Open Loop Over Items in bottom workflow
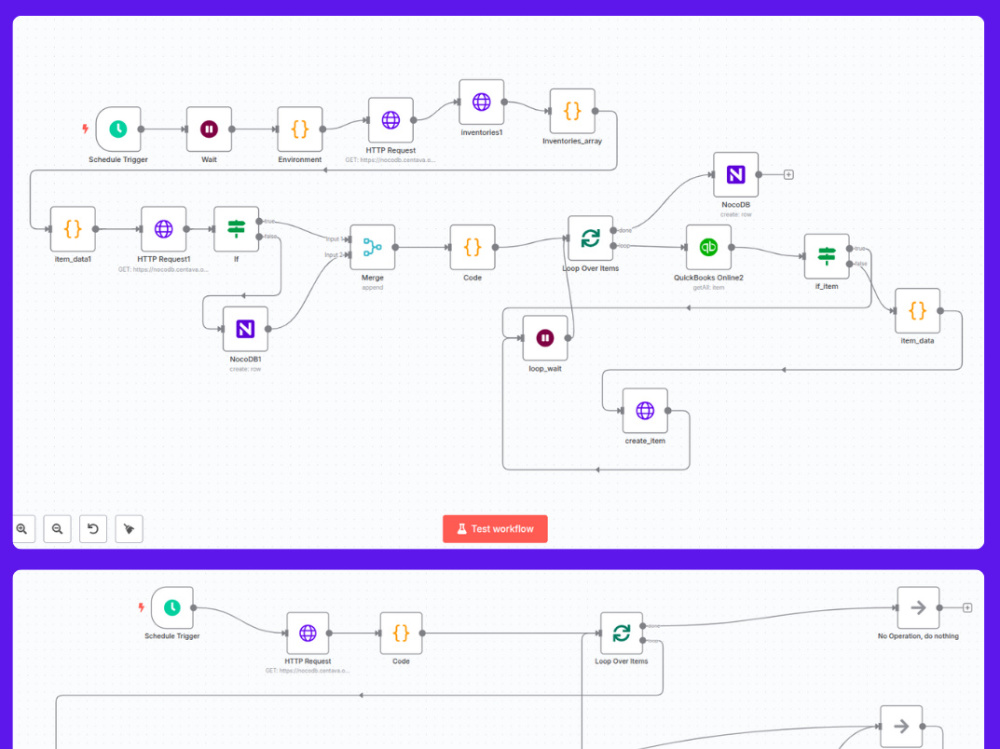Screen dimensions: 1000x749 [x=621, y=633]
